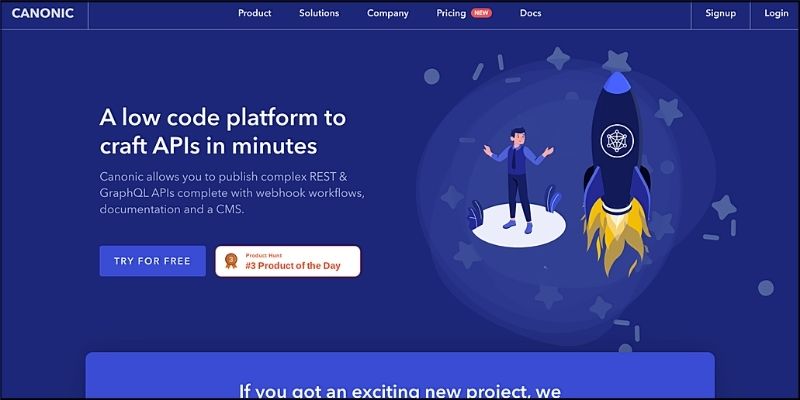Image resolution: width=800 pixels, height=400 pixels.
Task: Click the headline 'A low code platform'
Action: tap(222, 118)
